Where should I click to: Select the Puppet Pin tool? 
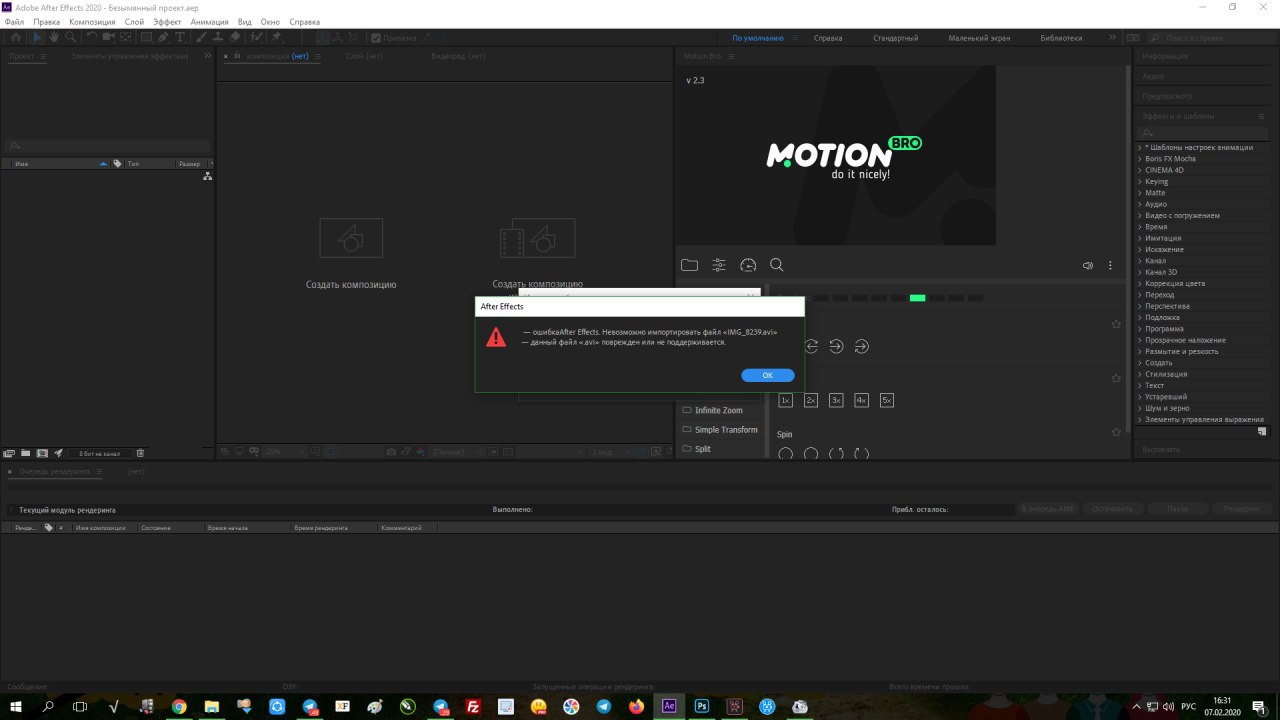[x=276, y=37]
